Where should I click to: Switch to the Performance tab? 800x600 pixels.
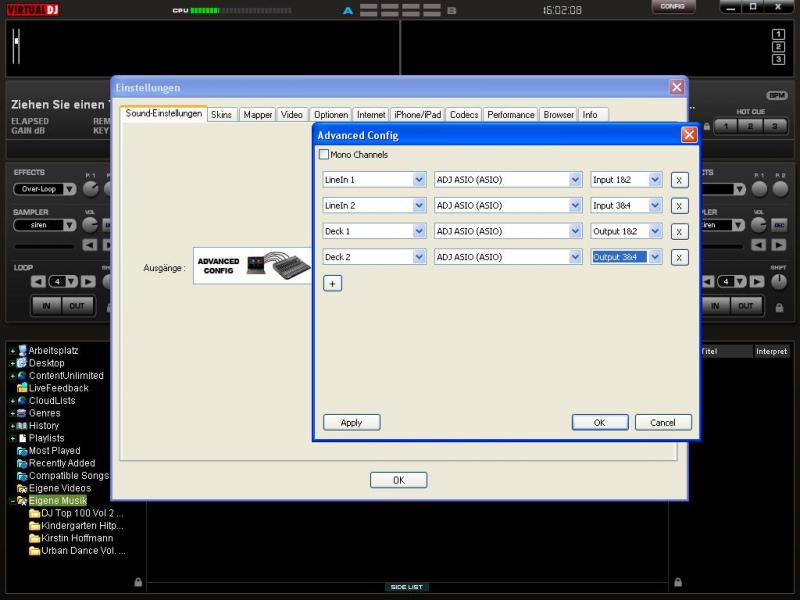511,115
